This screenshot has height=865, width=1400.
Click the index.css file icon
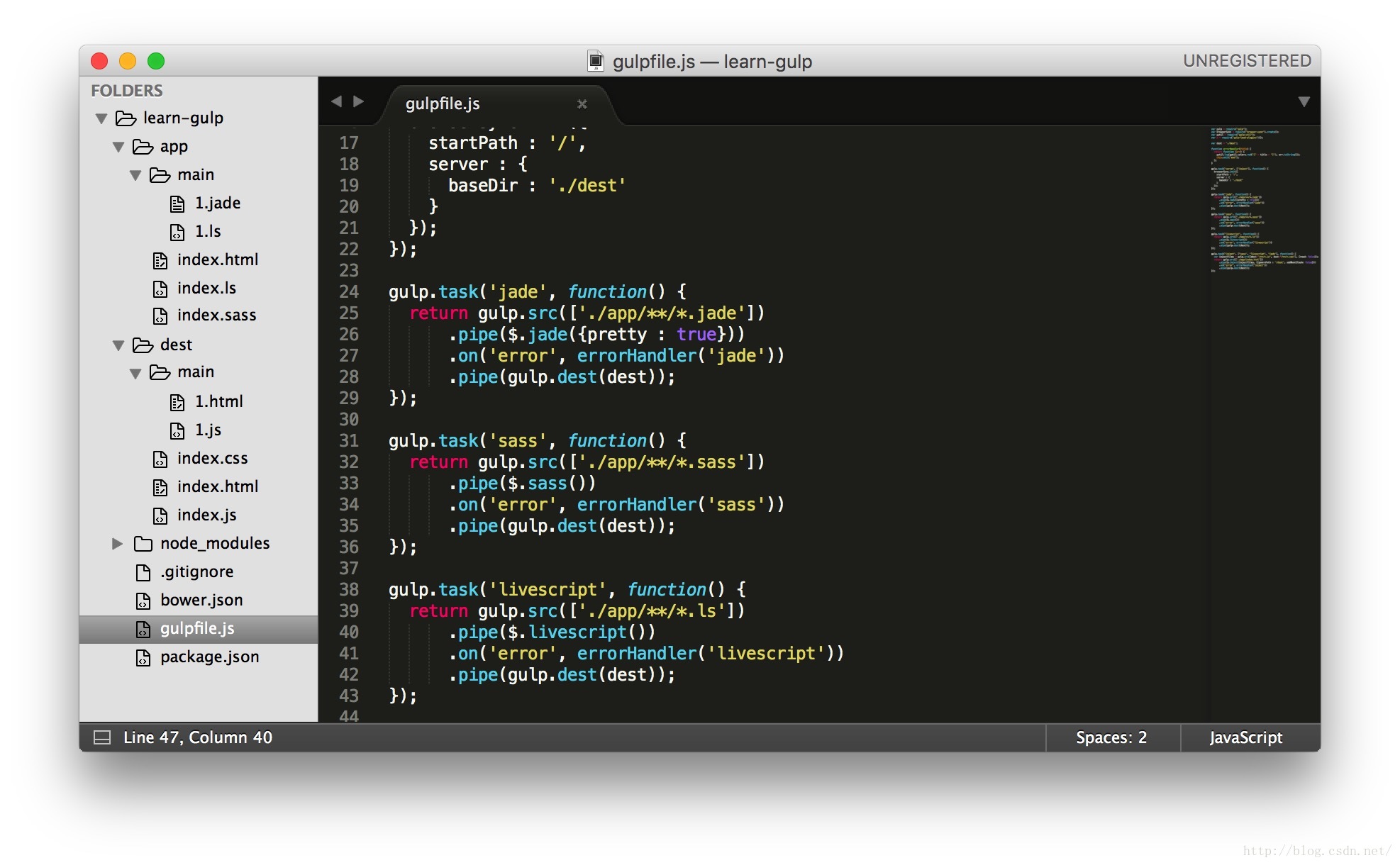(160, 459)
